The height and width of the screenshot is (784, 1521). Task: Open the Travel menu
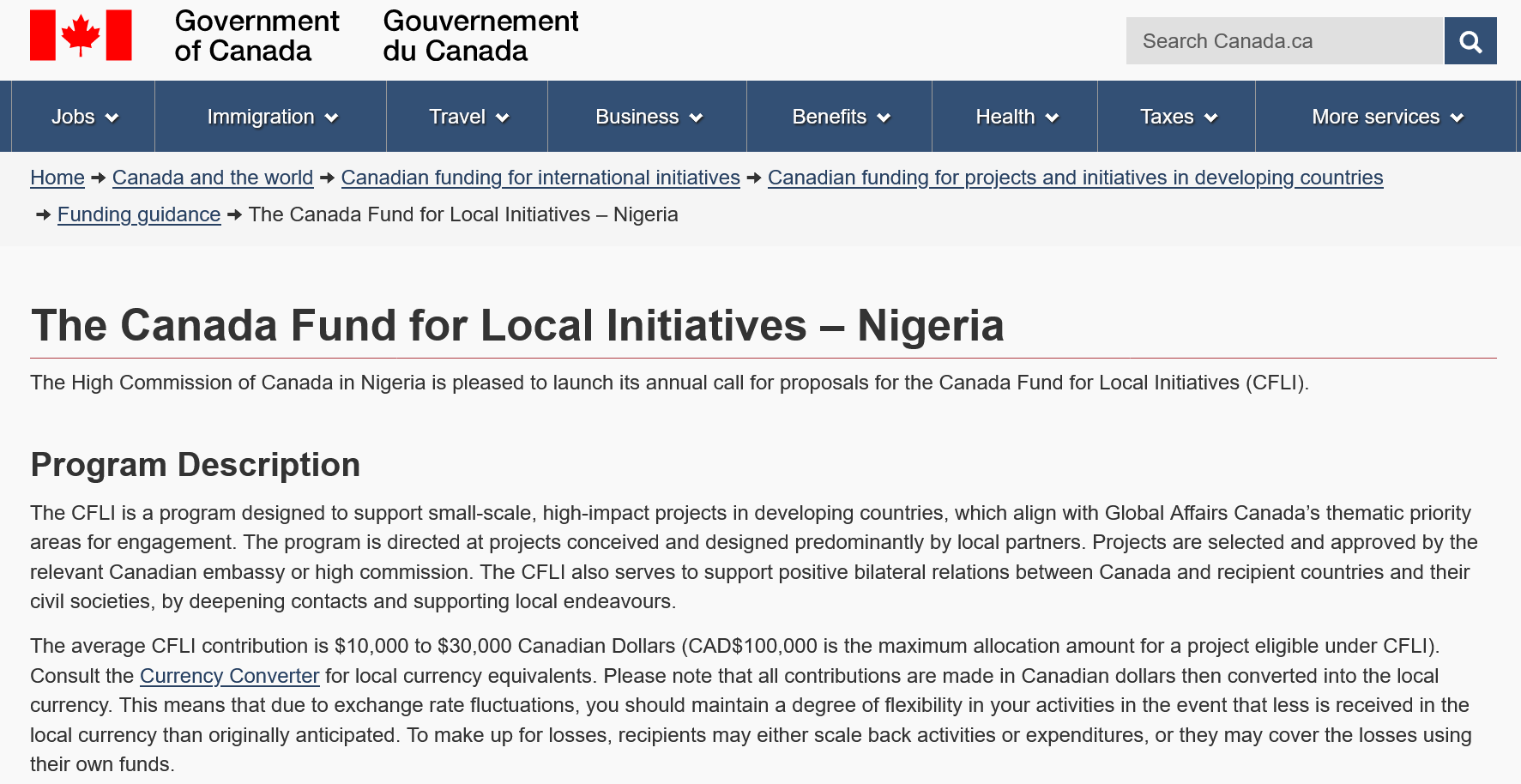468,117
